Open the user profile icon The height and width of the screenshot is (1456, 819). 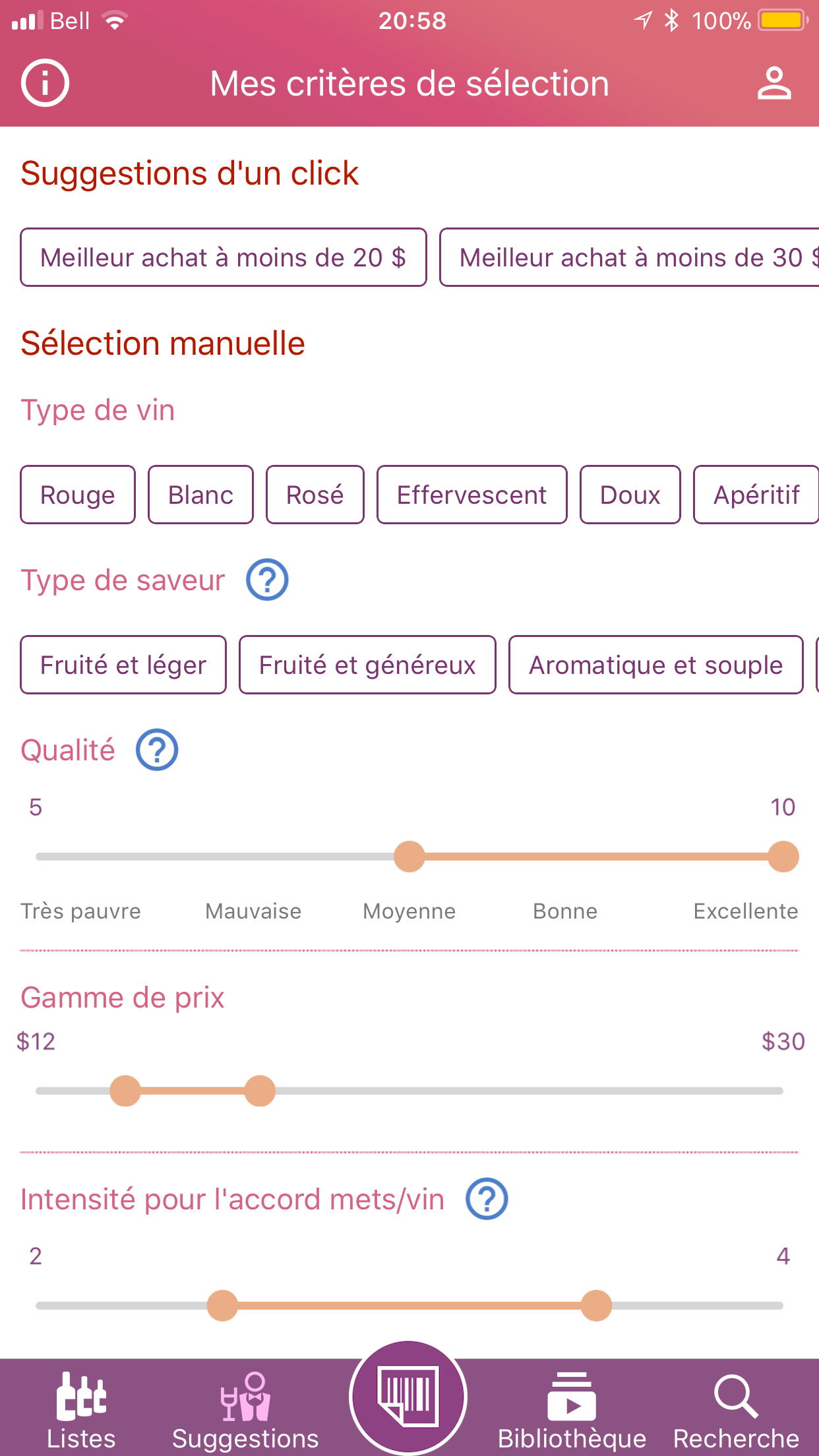tap(773, 83)
